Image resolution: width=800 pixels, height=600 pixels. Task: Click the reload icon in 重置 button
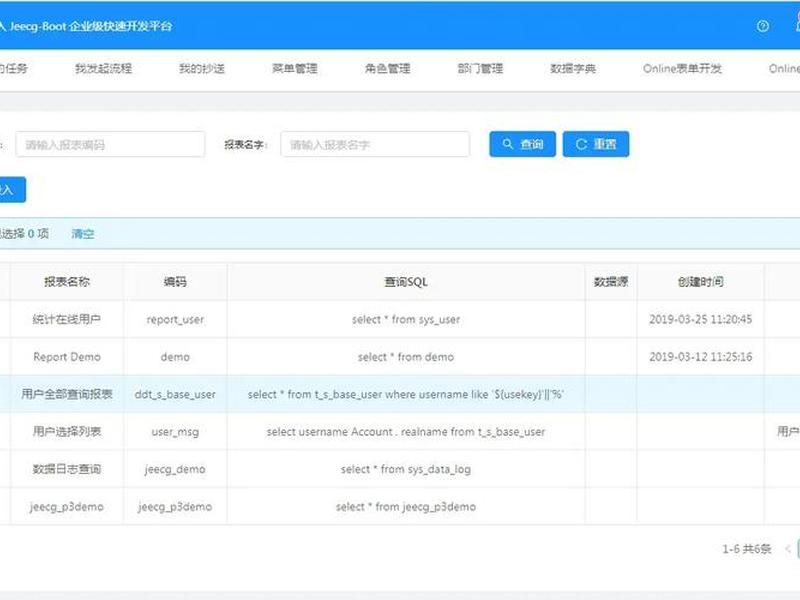[581, 144]
